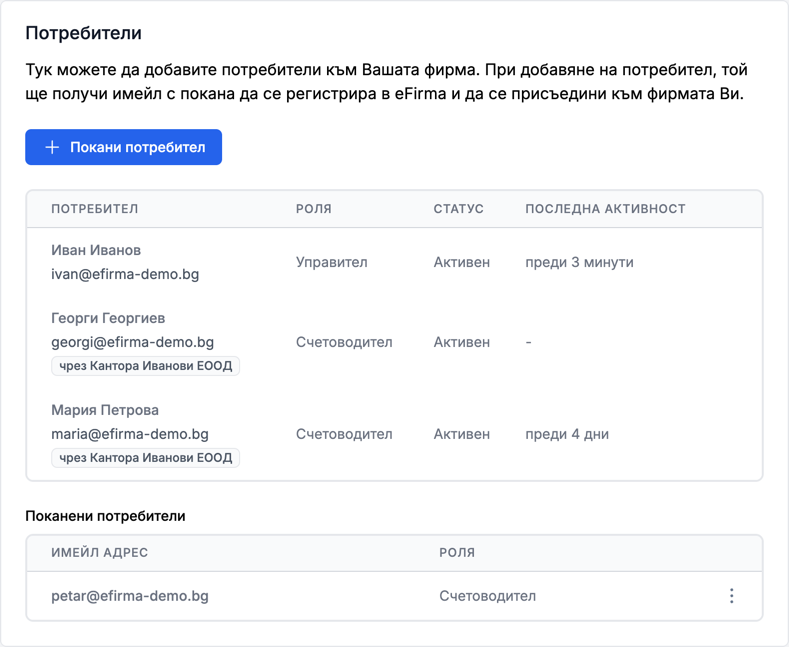The image size is (789, 647).
Task: Click the Кантора Иванови ЕООД badge under Мария
Action: click(145, 458)
